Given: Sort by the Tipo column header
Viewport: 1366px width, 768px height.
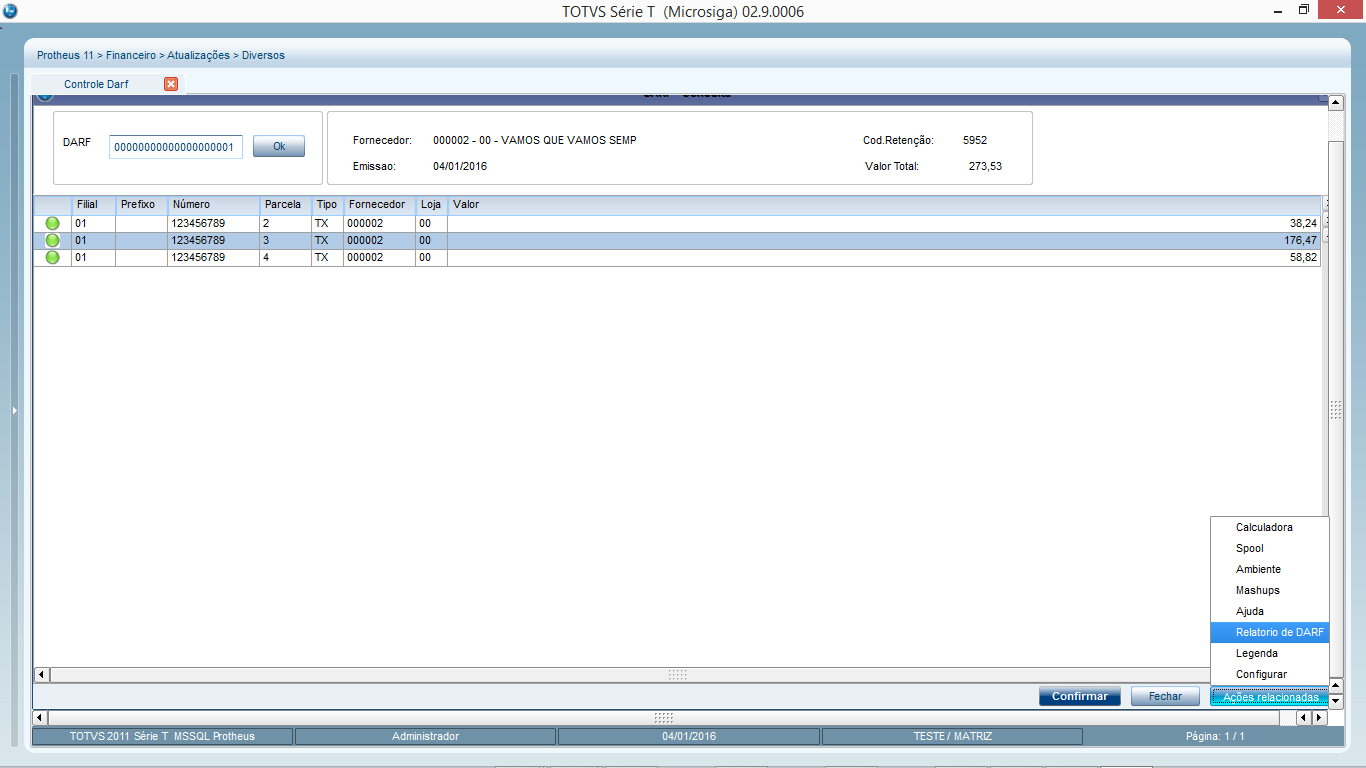Looking at the screenshot, I should click(328, 204).
